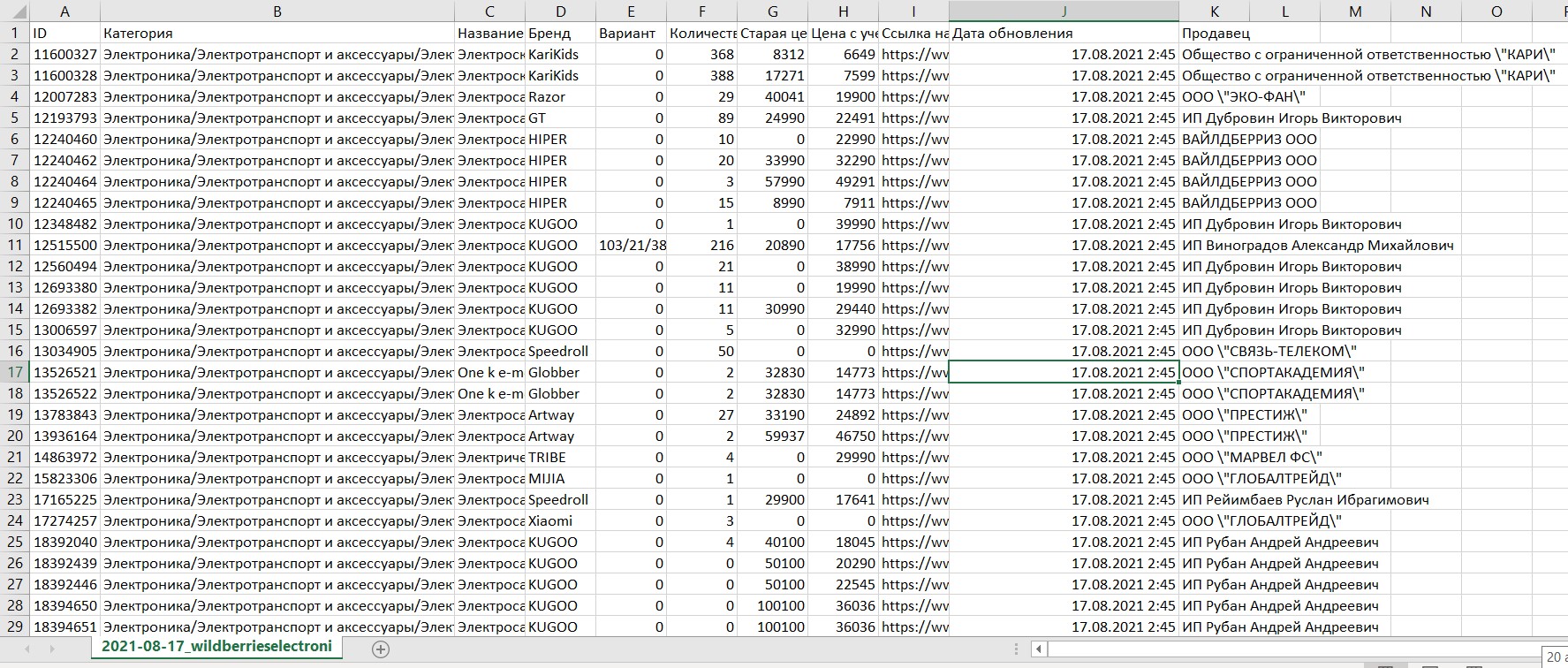Select all cells using the corner triangle
1568x668 pixels.
(x=15, y=11)
